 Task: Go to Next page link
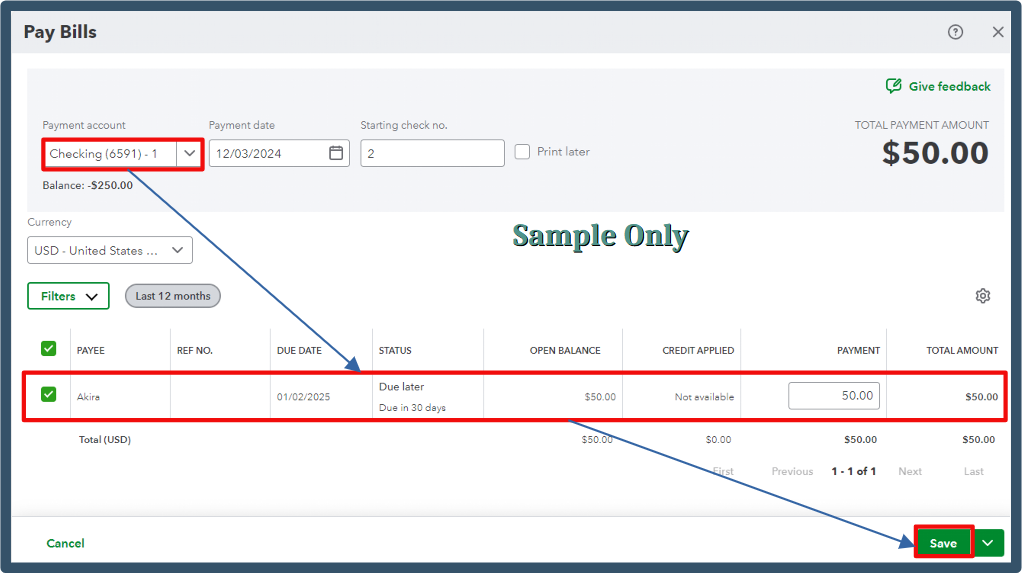pyautogui.click(x=910, y=471)
